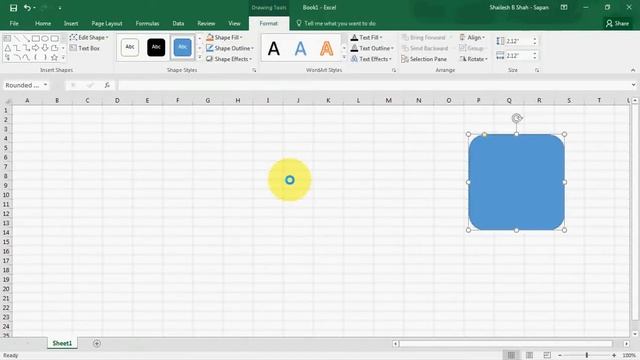Click the zoom slider handle
This screenshot has height=360, width=640.
click(587, 356)
